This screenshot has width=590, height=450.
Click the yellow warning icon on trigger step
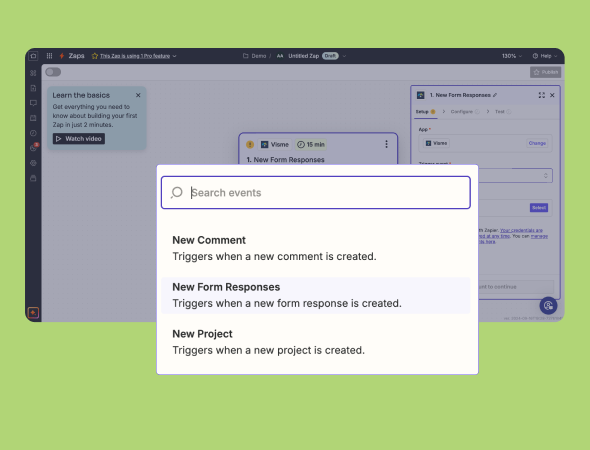click(x=250, y=144)
